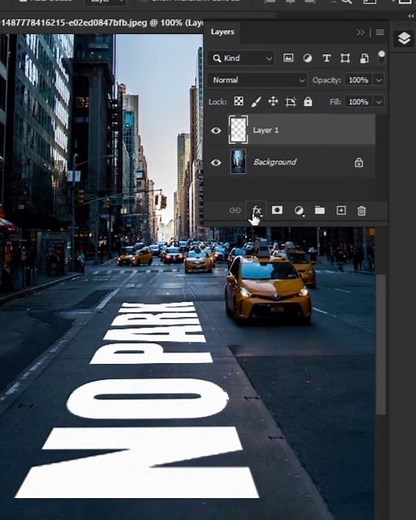Filter for smart objects icon

coord(364,58)
